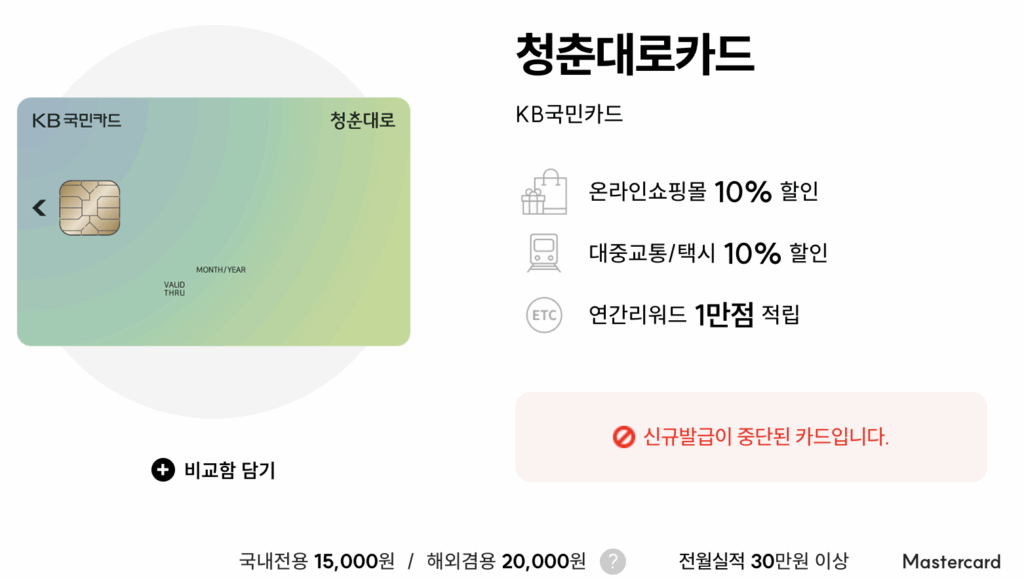Viewport: 1024px width, 580px height.
Task: Click the 청춘대로카드 title heading
Action: [x=635, y=54]
